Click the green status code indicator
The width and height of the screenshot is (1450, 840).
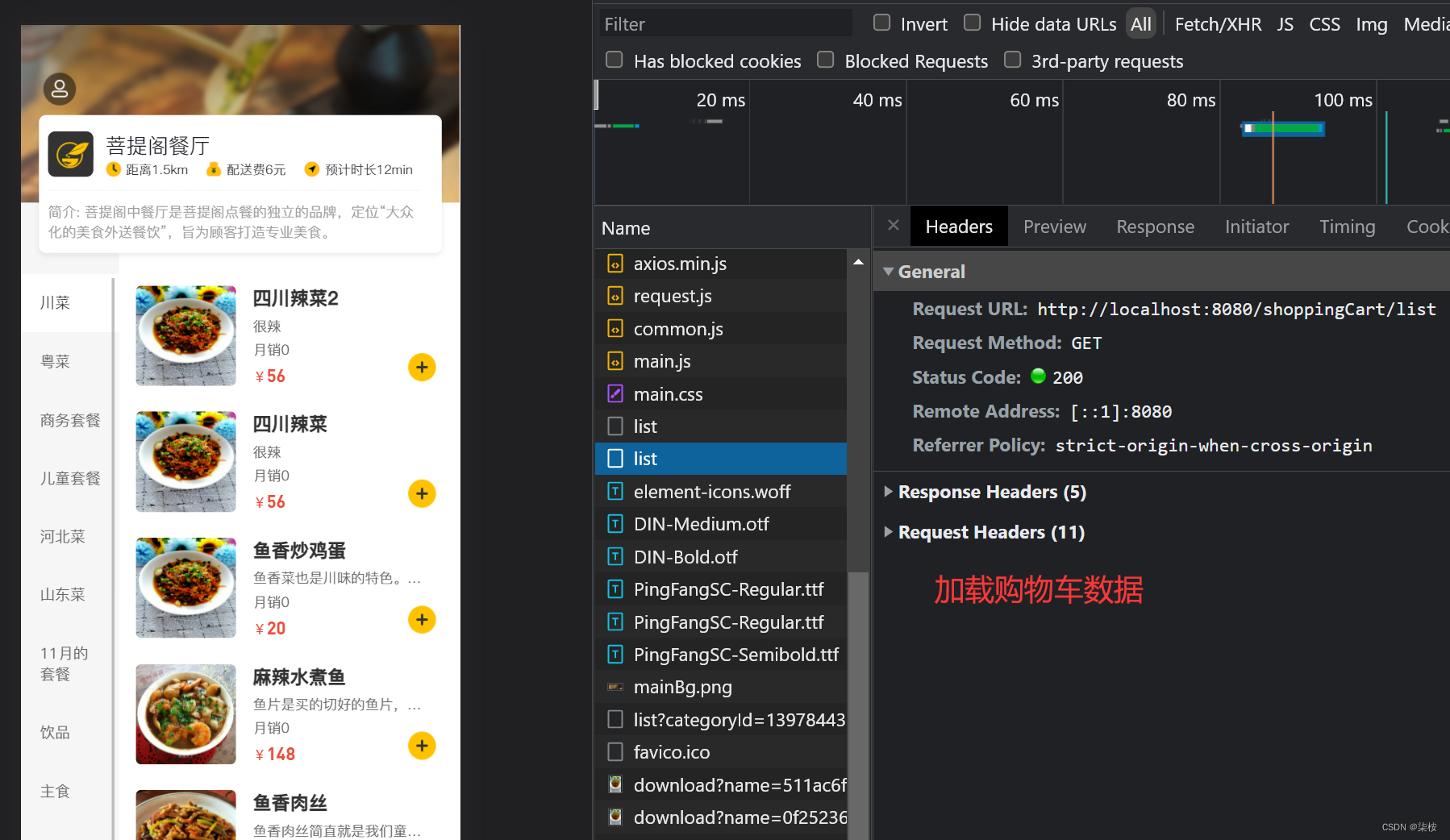coord(1039,376)
